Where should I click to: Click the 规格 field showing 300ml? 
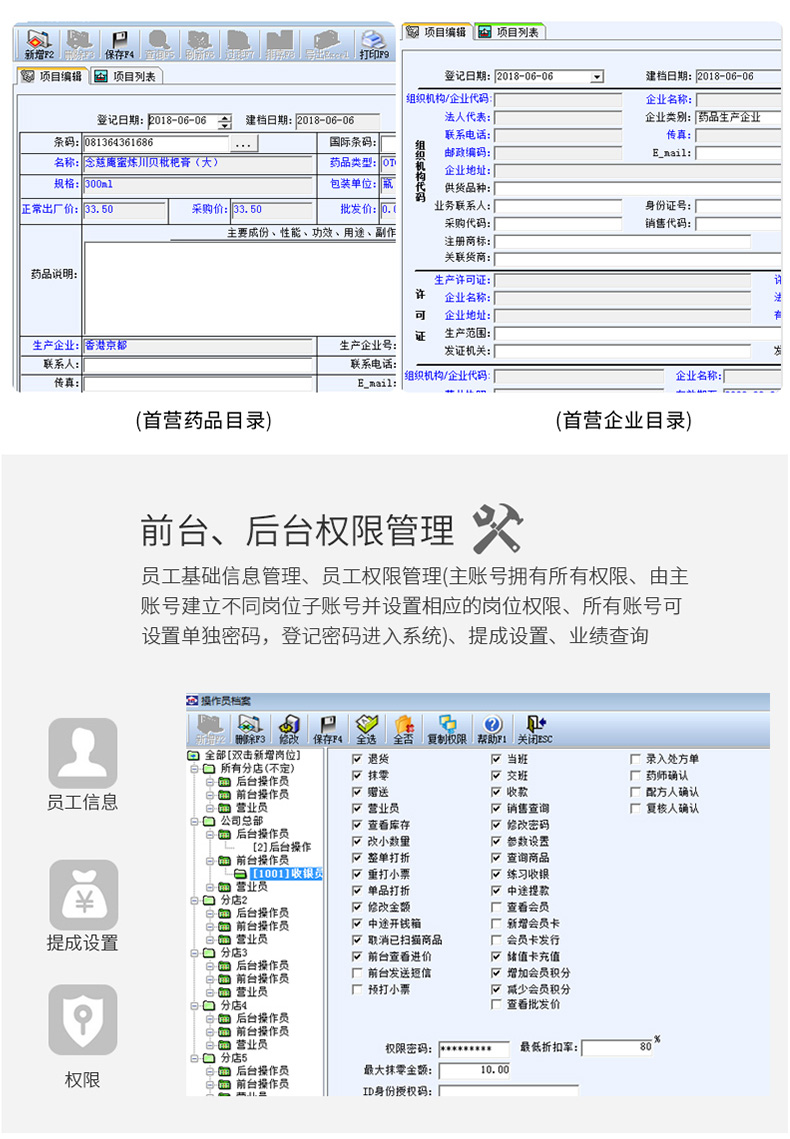(x=198, y=185)
